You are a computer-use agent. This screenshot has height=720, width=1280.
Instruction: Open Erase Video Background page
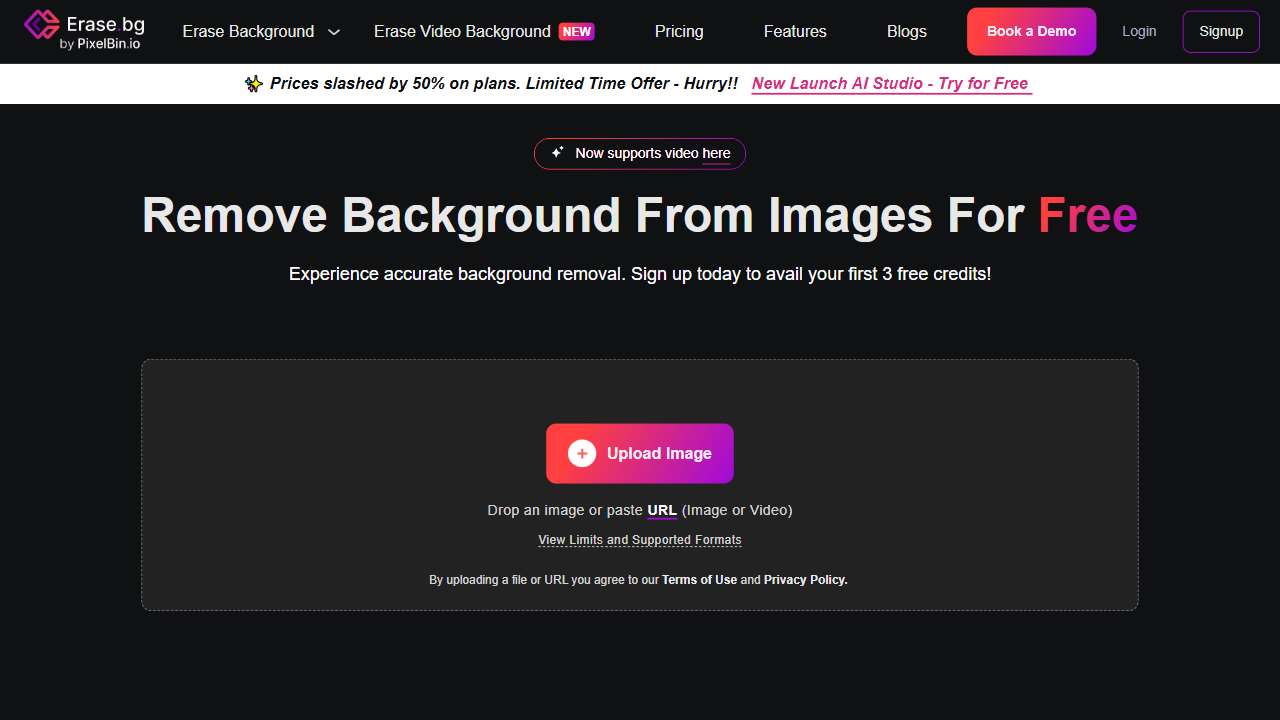point(462,32)
